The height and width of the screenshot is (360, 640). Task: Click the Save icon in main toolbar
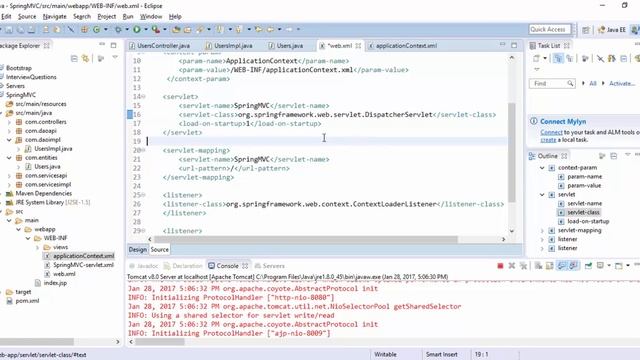tap(9, 29)
